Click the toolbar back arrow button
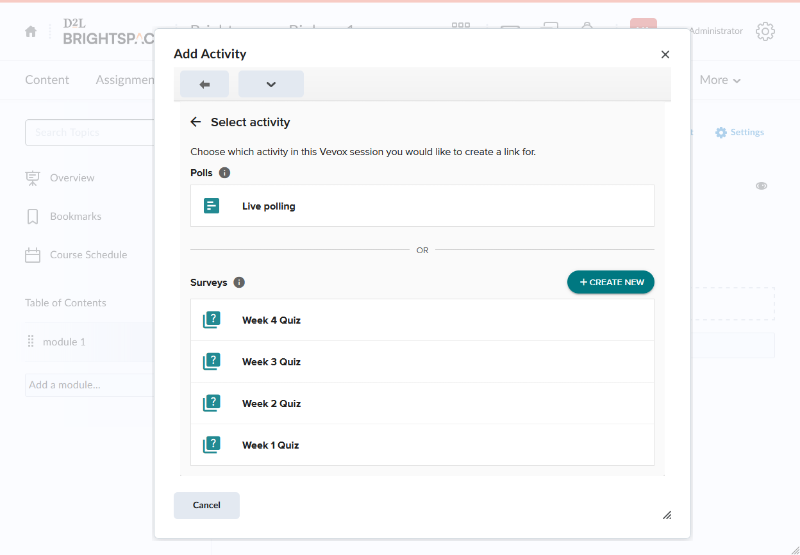The width and height of the screenshot is (800, 555). tap(204, 84)
